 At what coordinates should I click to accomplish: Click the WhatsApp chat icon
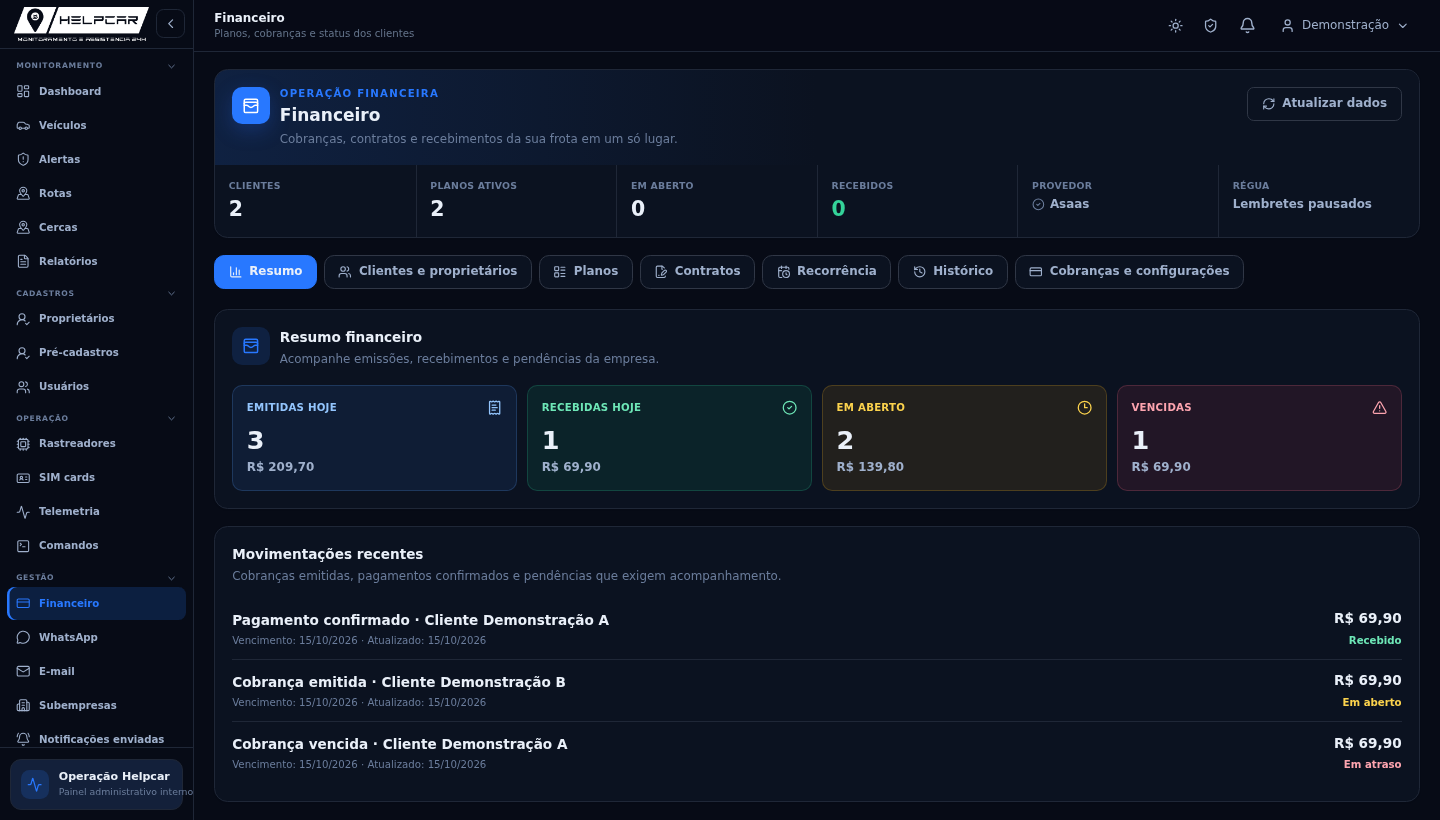23,637
